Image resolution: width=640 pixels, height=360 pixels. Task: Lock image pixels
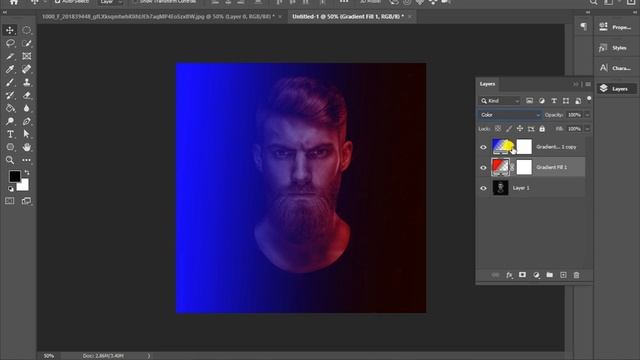point(509,129)
